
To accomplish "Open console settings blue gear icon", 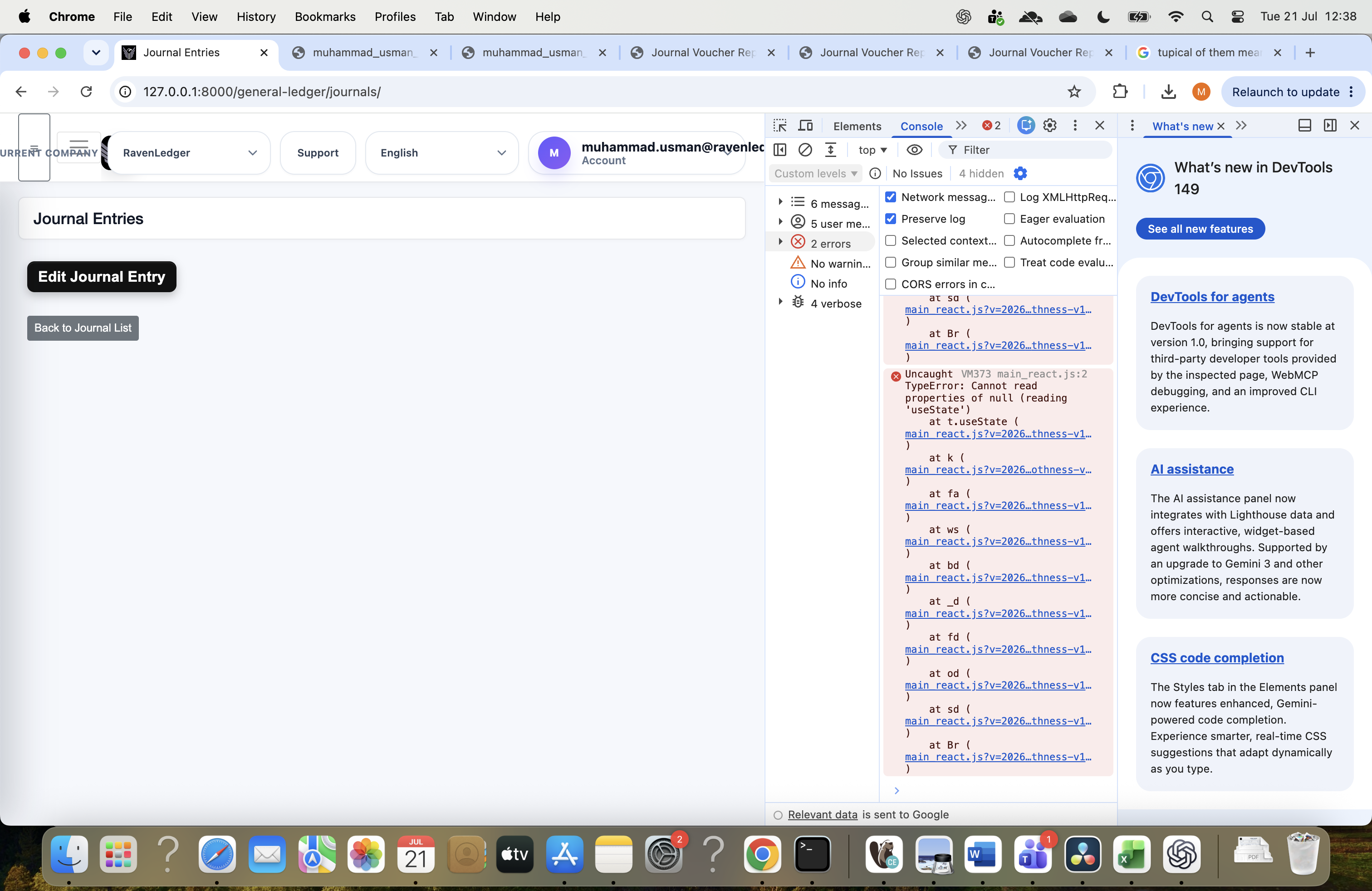I will pyautogui.click(x=1020, y=173).
